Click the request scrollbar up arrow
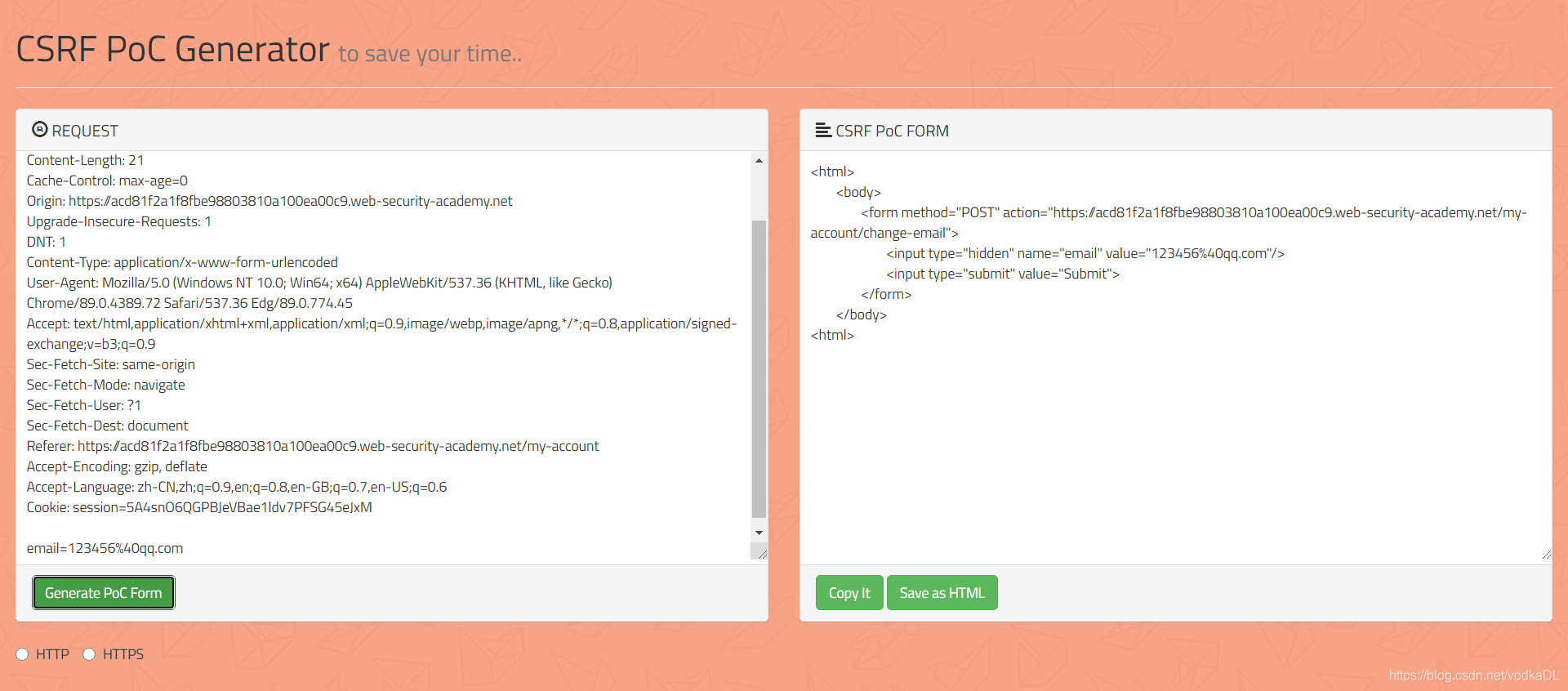 [759, 161]
